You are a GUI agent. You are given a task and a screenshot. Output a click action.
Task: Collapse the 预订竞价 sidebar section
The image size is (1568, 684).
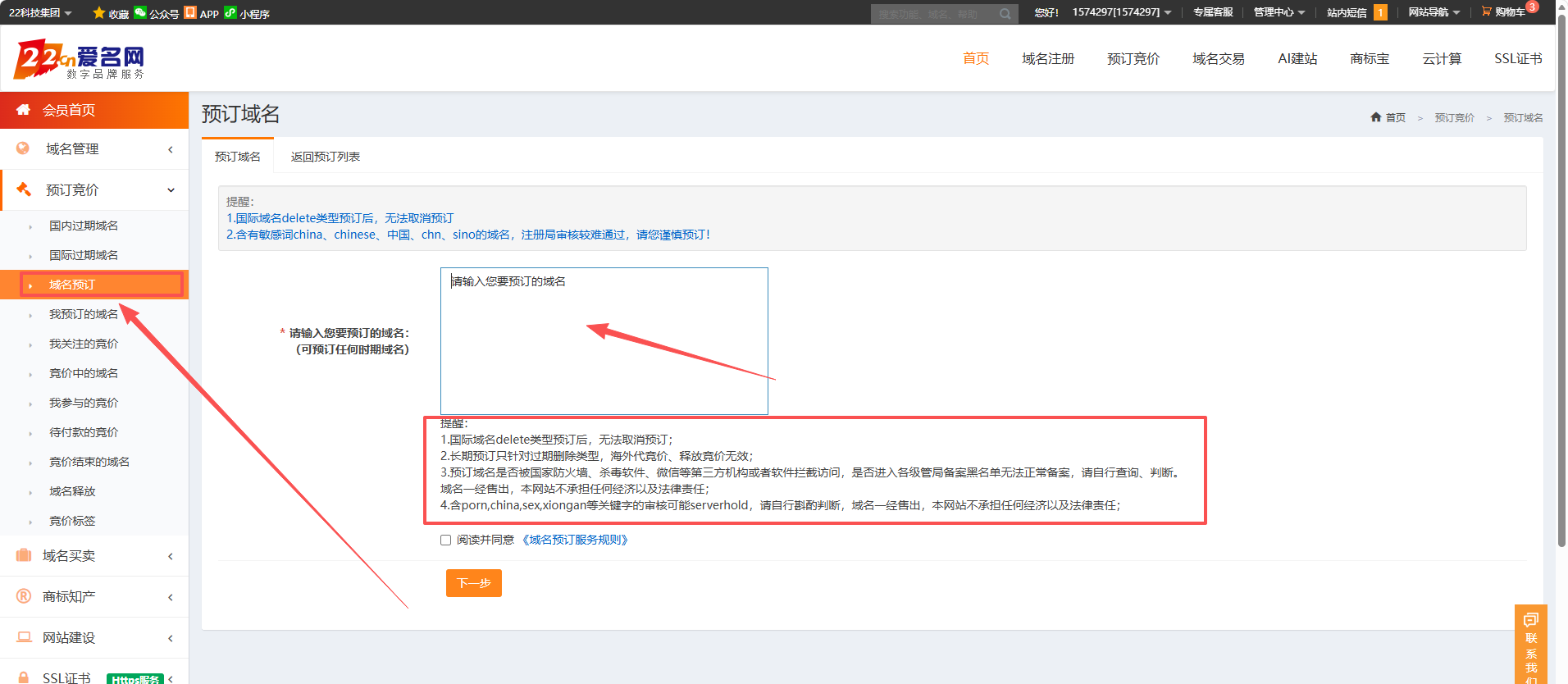94,189
